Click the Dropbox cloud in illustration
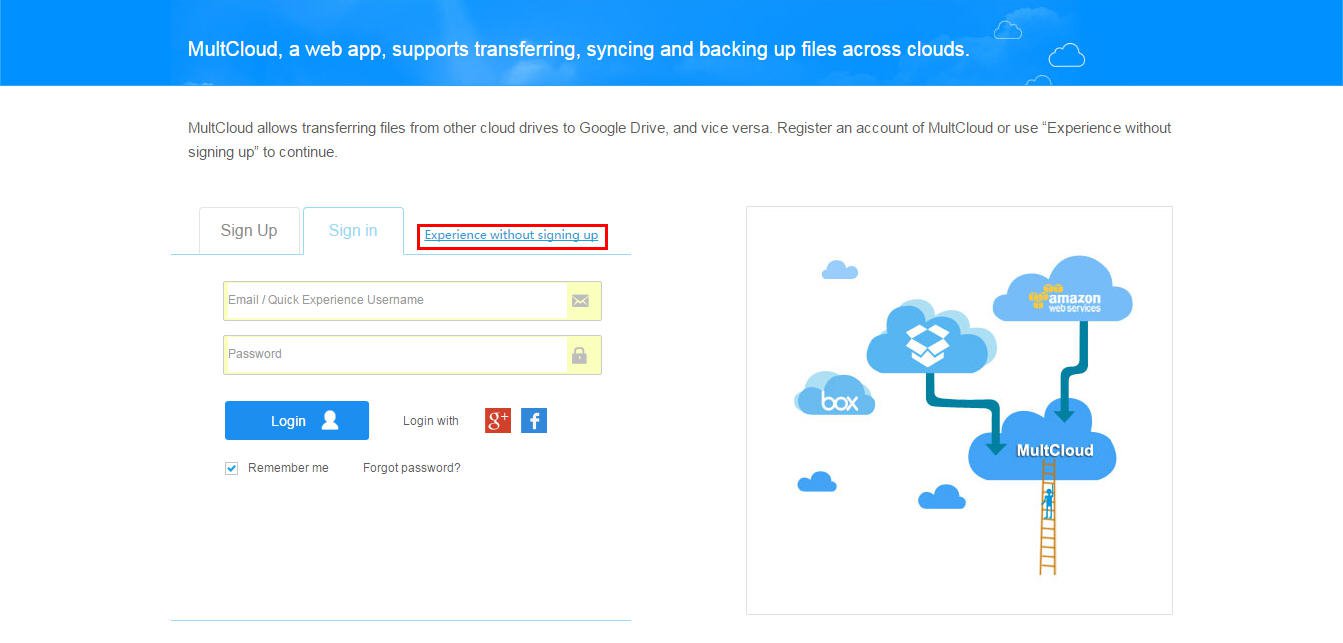Image resolution: width=1343 pixels, height=643 pixels. coord(931,338)
